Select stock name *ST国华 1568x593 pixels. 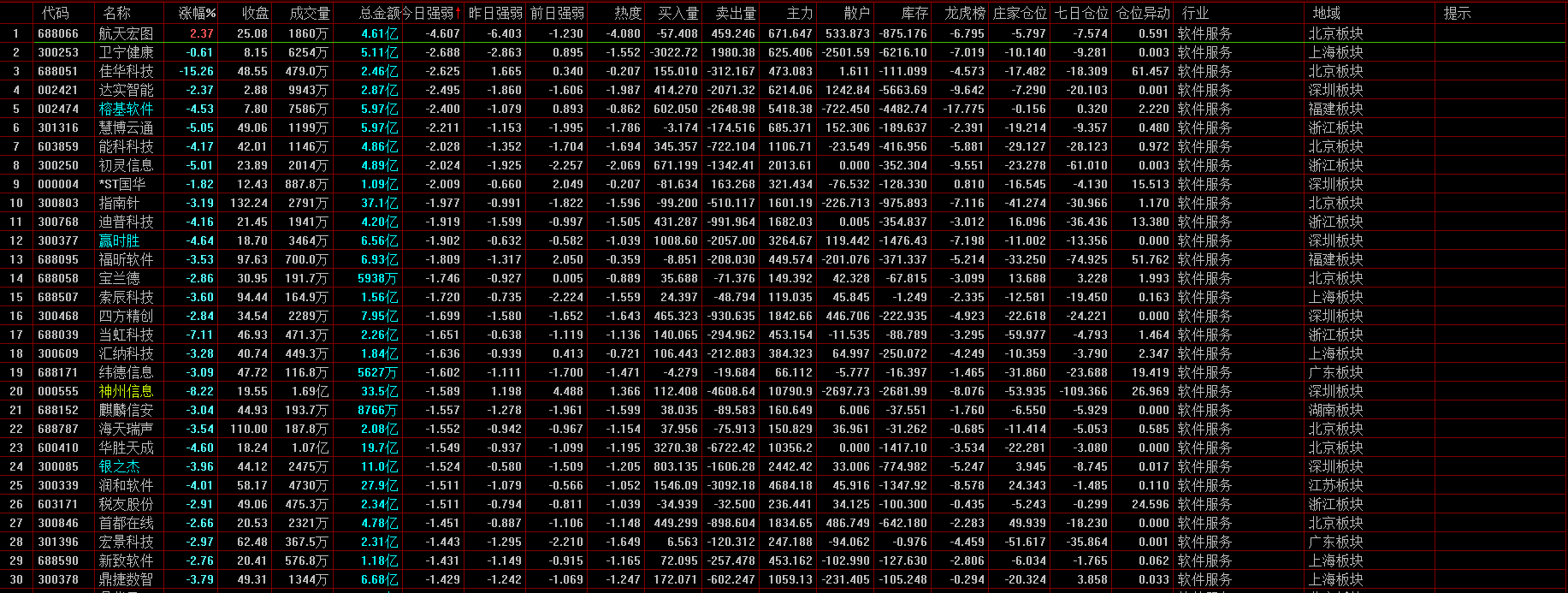(x=122, y=184)
